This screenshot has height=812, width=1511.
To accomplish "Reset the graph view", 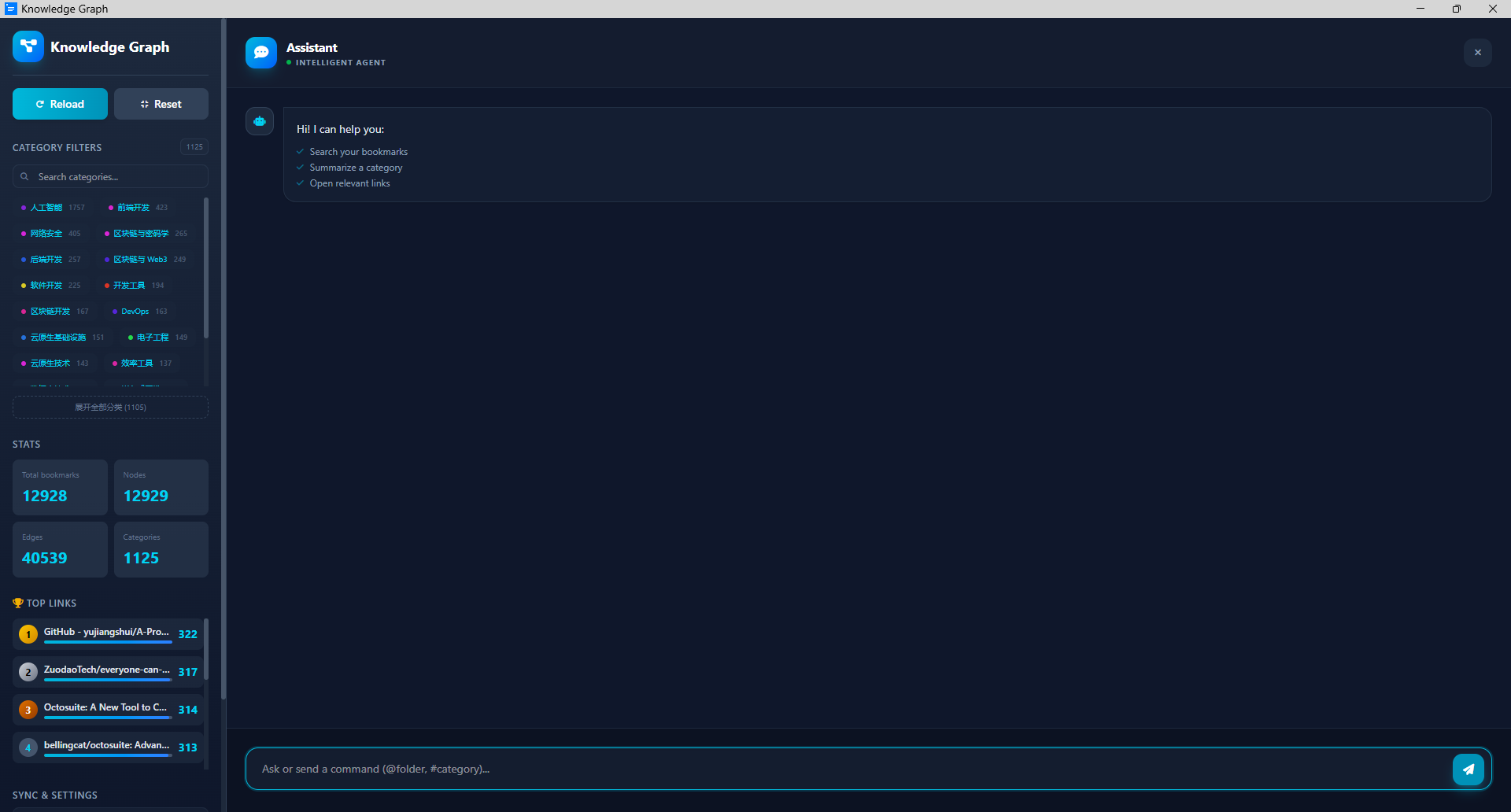I will pyautogui.click(x=161, y=104).
